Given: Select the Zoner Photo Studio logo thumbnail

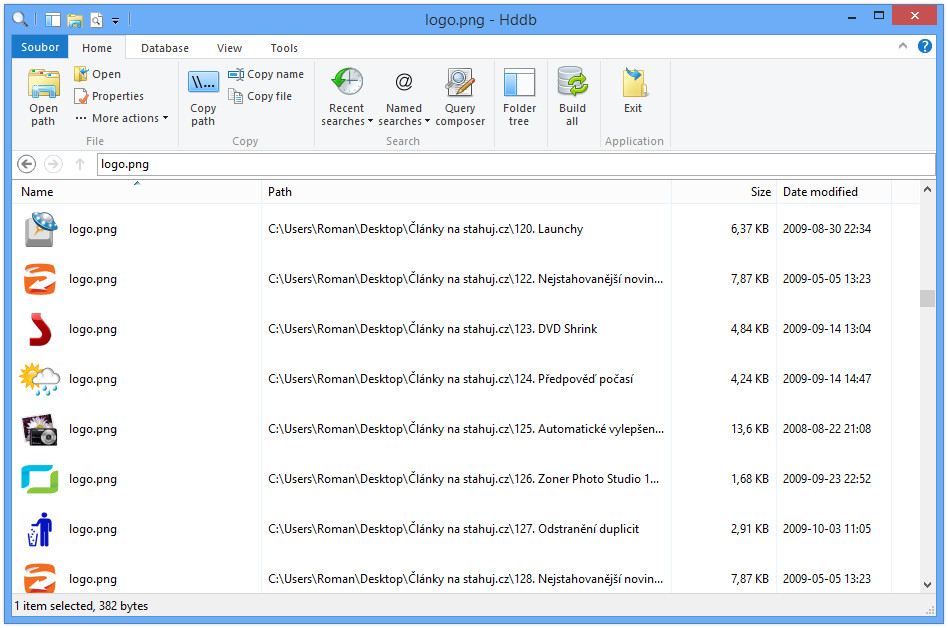Looking at the screenshot, I should [40, 479].
